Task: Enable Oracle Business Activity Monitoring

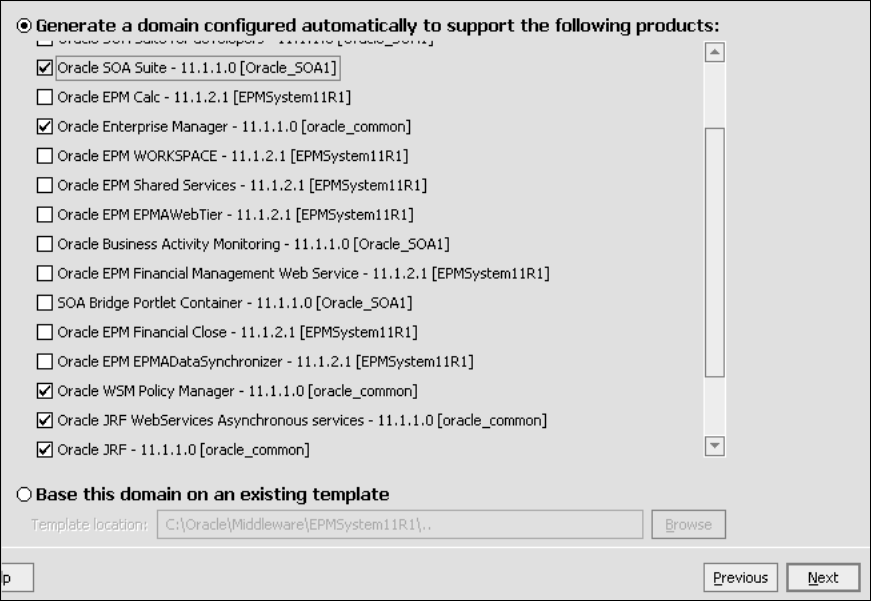Action: [43, 244]
